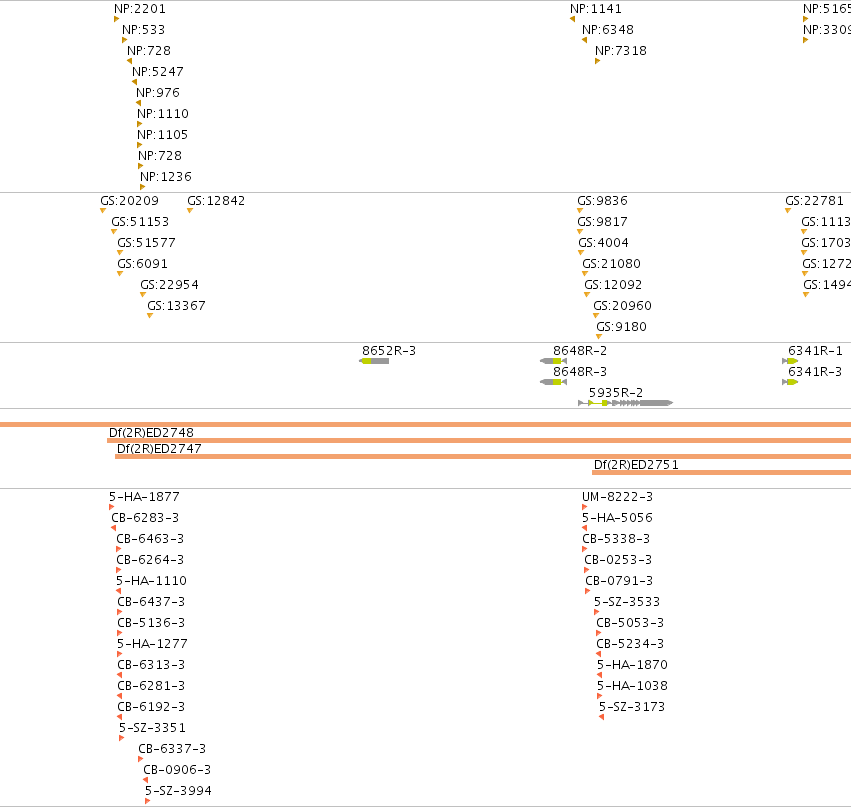
Task: Click the CB-5136-3 feature label
Action: (151, 622)
